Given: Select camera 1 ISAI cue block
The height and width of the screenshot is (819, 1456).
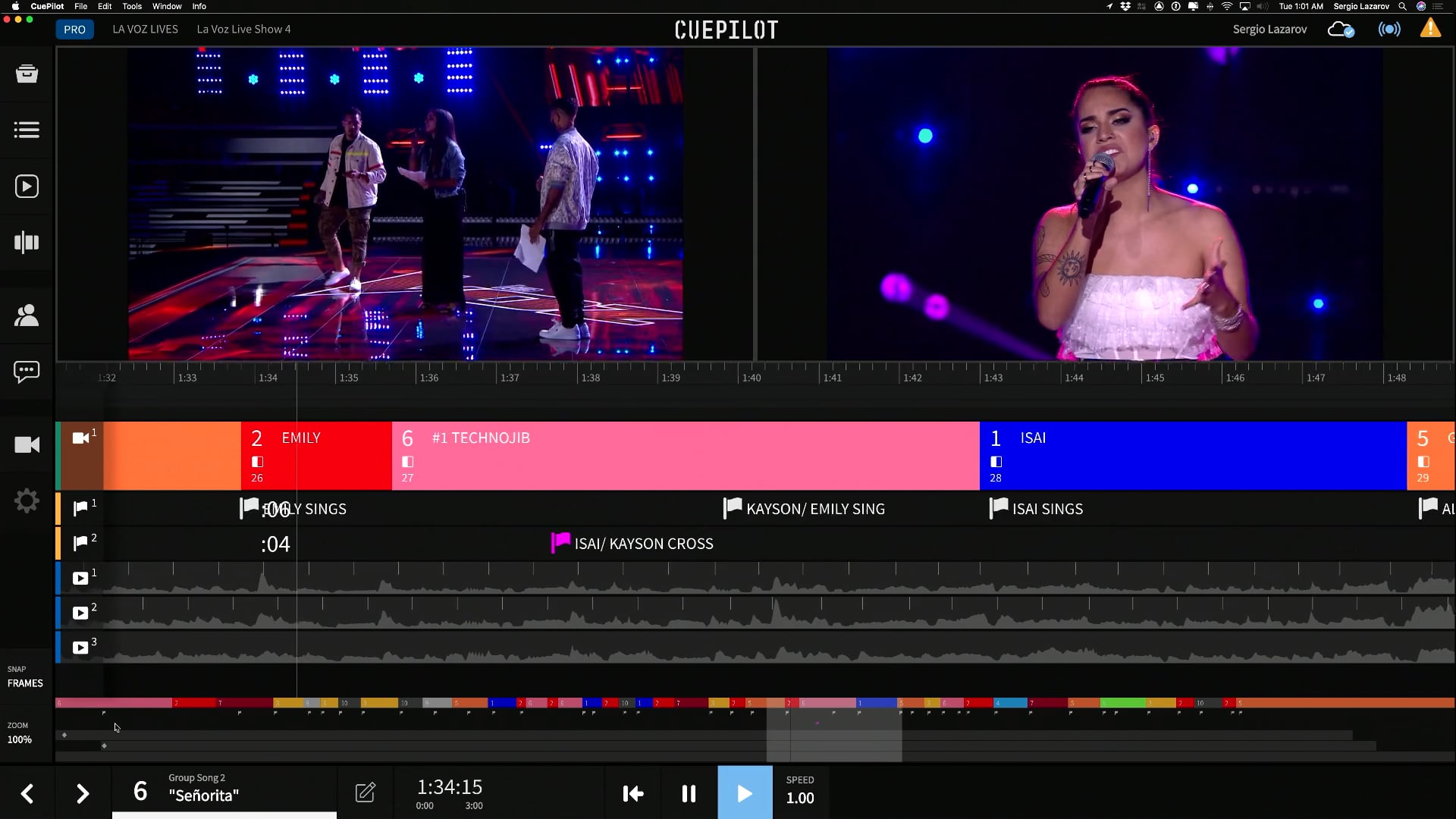Looking at the screenshot, I should (1193, 456).
